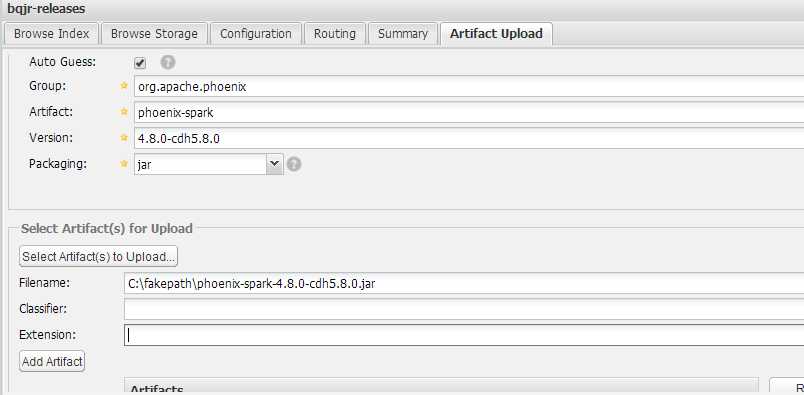Go to the Configuration tab
Image resolution: width=804 pixels, height=395 pixels.
(256, 34)
